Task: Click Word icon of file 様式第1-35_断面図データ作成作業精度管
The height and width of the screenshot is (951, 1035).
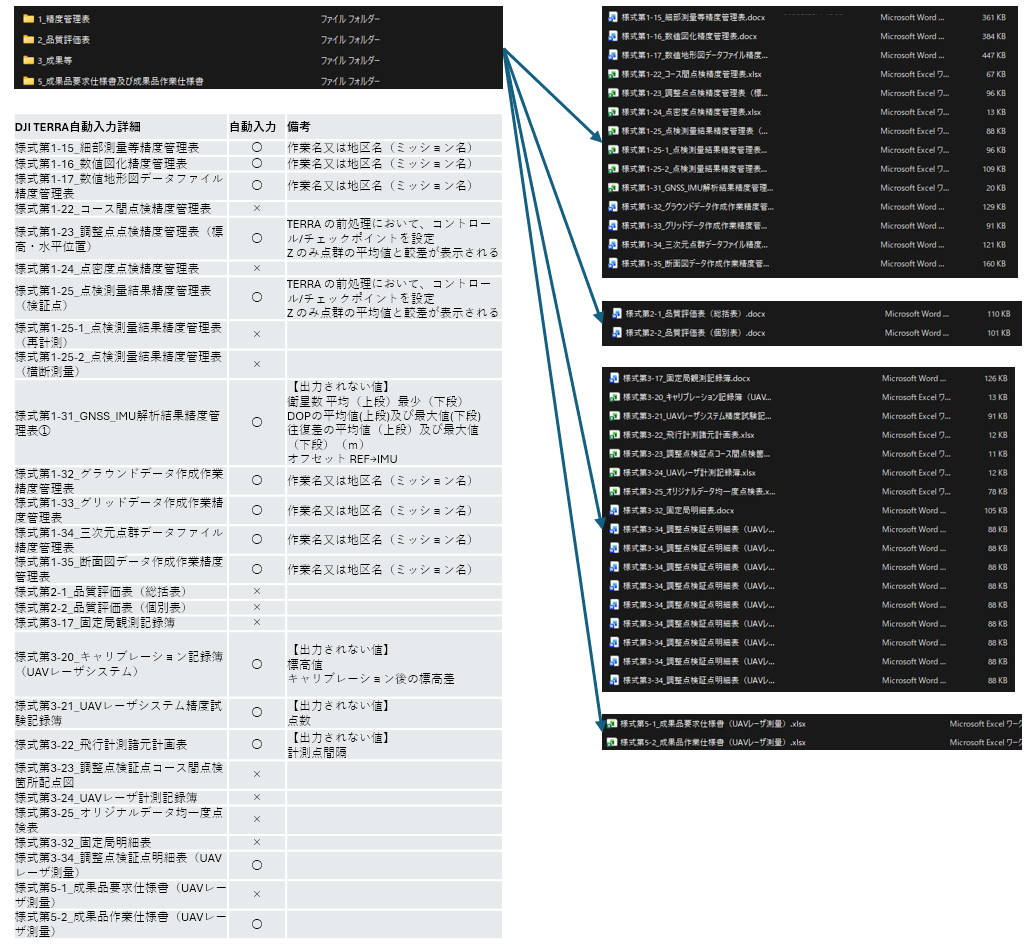Action: [613, 263]
